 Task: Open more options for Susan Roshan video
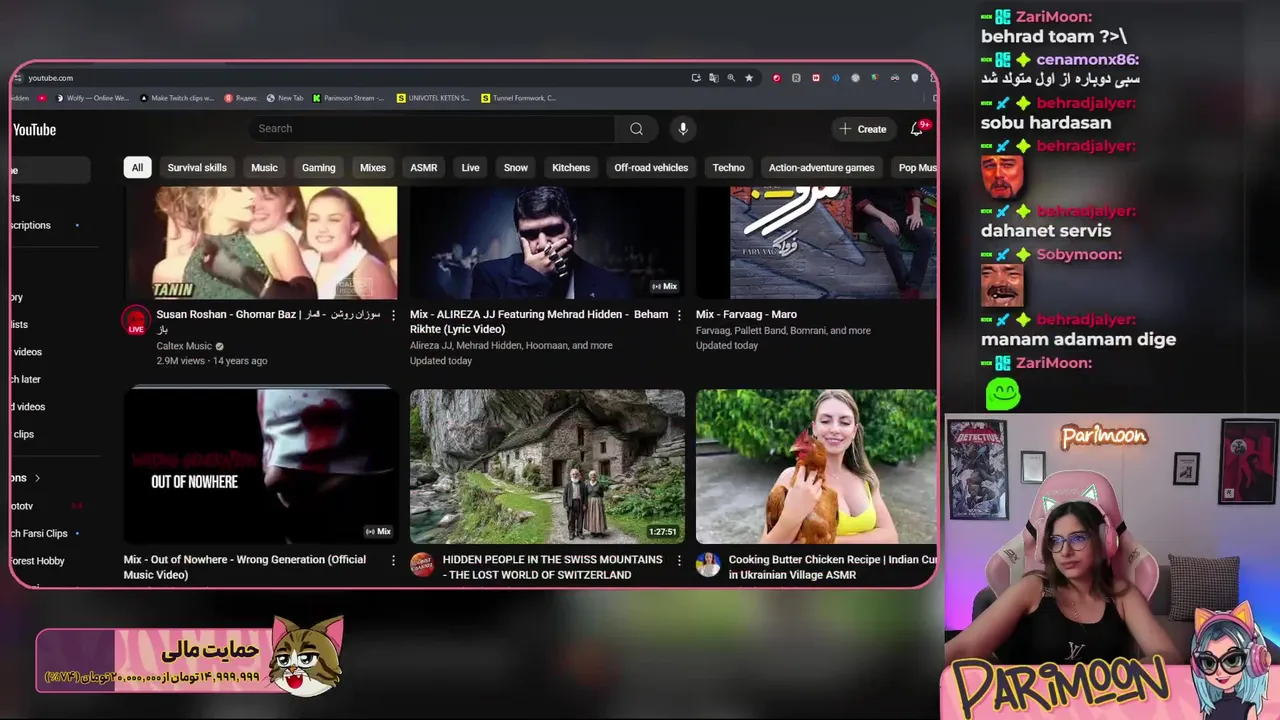[393, 315]
